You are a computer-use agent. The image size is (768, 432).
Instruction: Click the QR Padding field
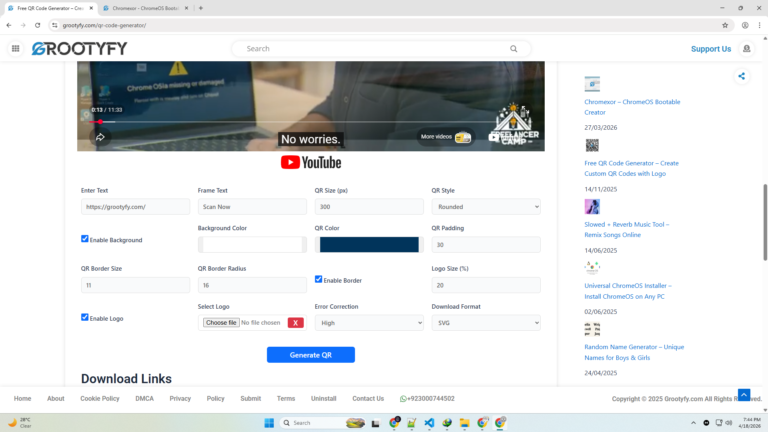(486, 244)
